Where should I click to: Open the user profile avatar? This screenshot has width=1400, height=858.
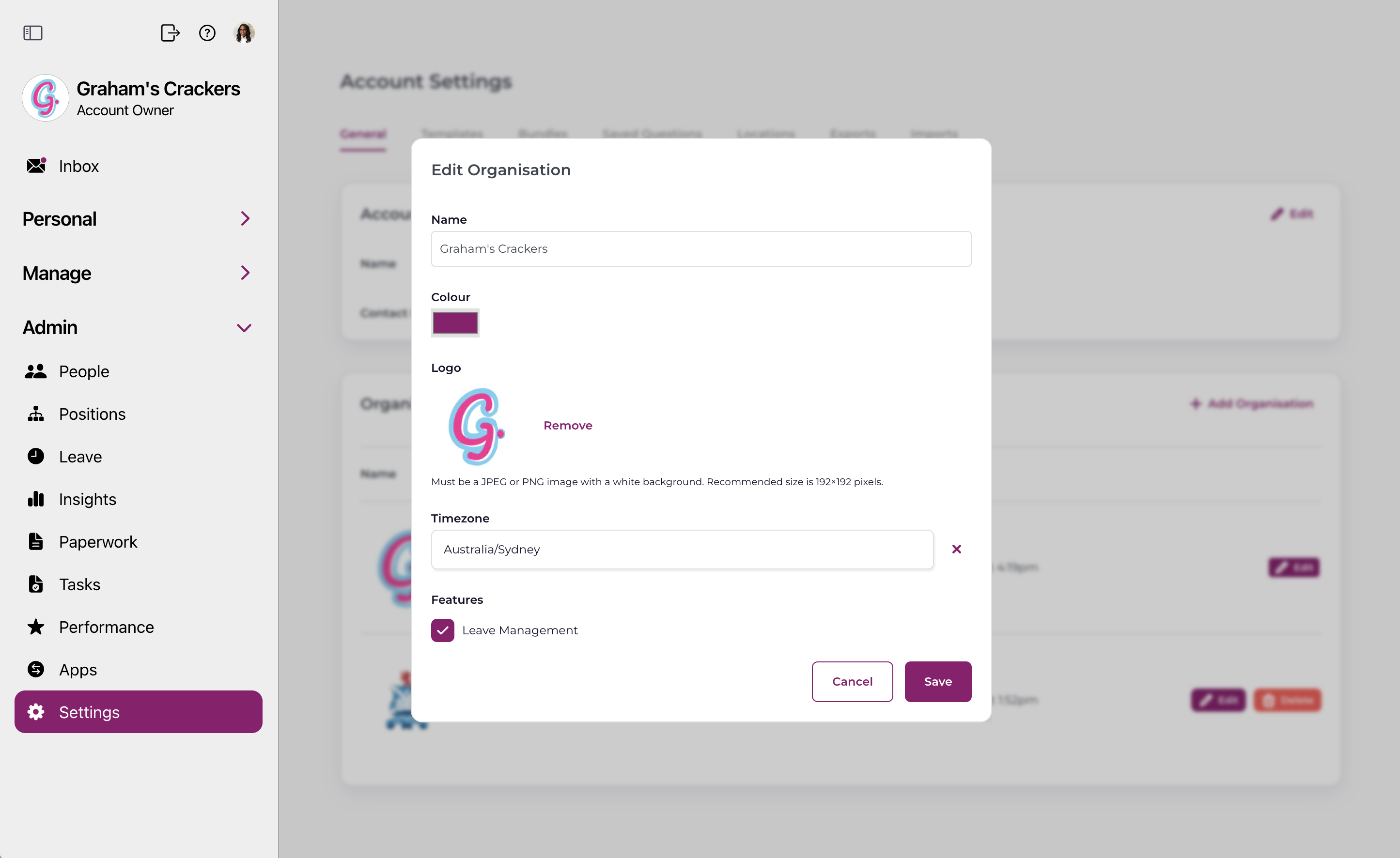coord(244,33)
